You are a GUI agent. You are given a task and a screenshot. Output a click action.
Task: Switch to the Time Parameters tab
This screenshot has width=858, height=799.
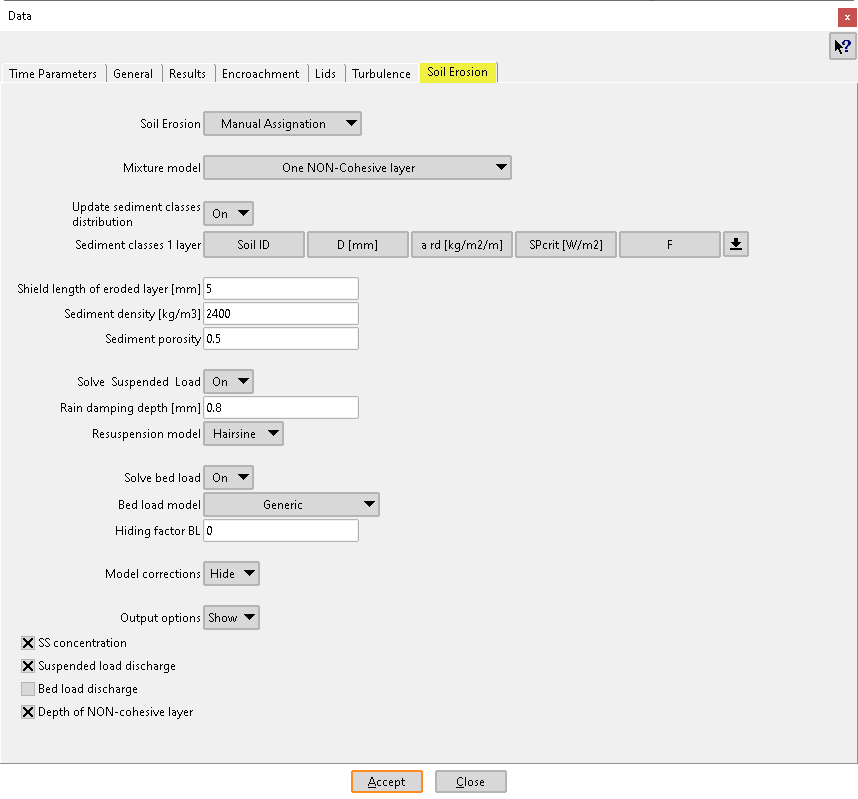click(53, 74)
